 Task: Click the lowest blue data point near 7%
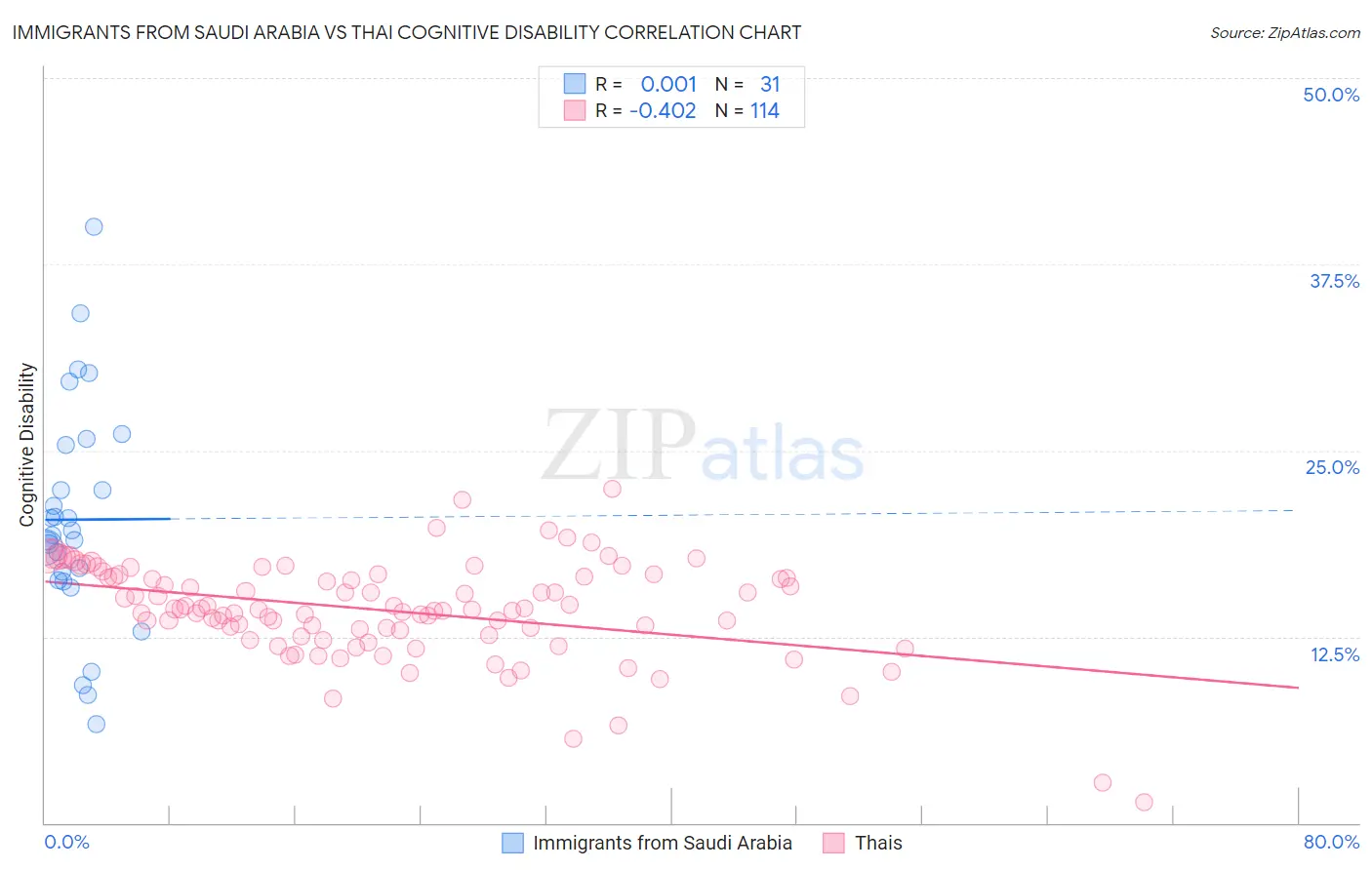[96, 724]
